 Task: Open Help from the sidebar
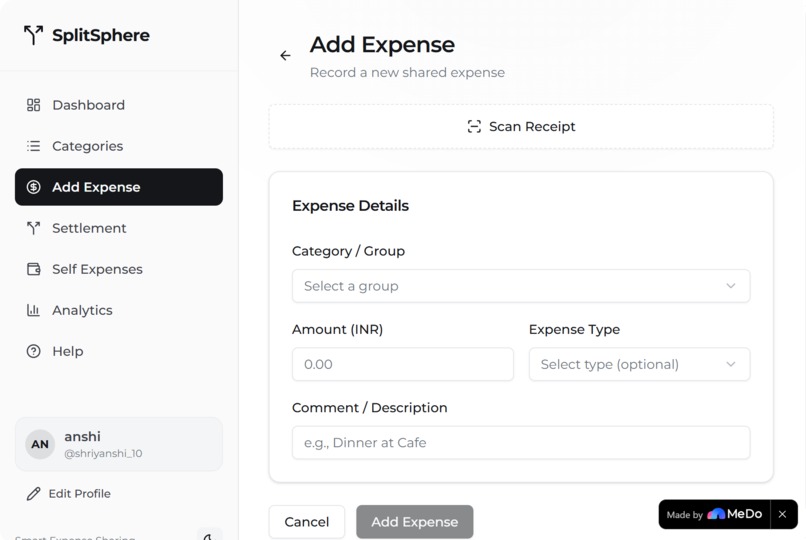(x=119, y=351)
